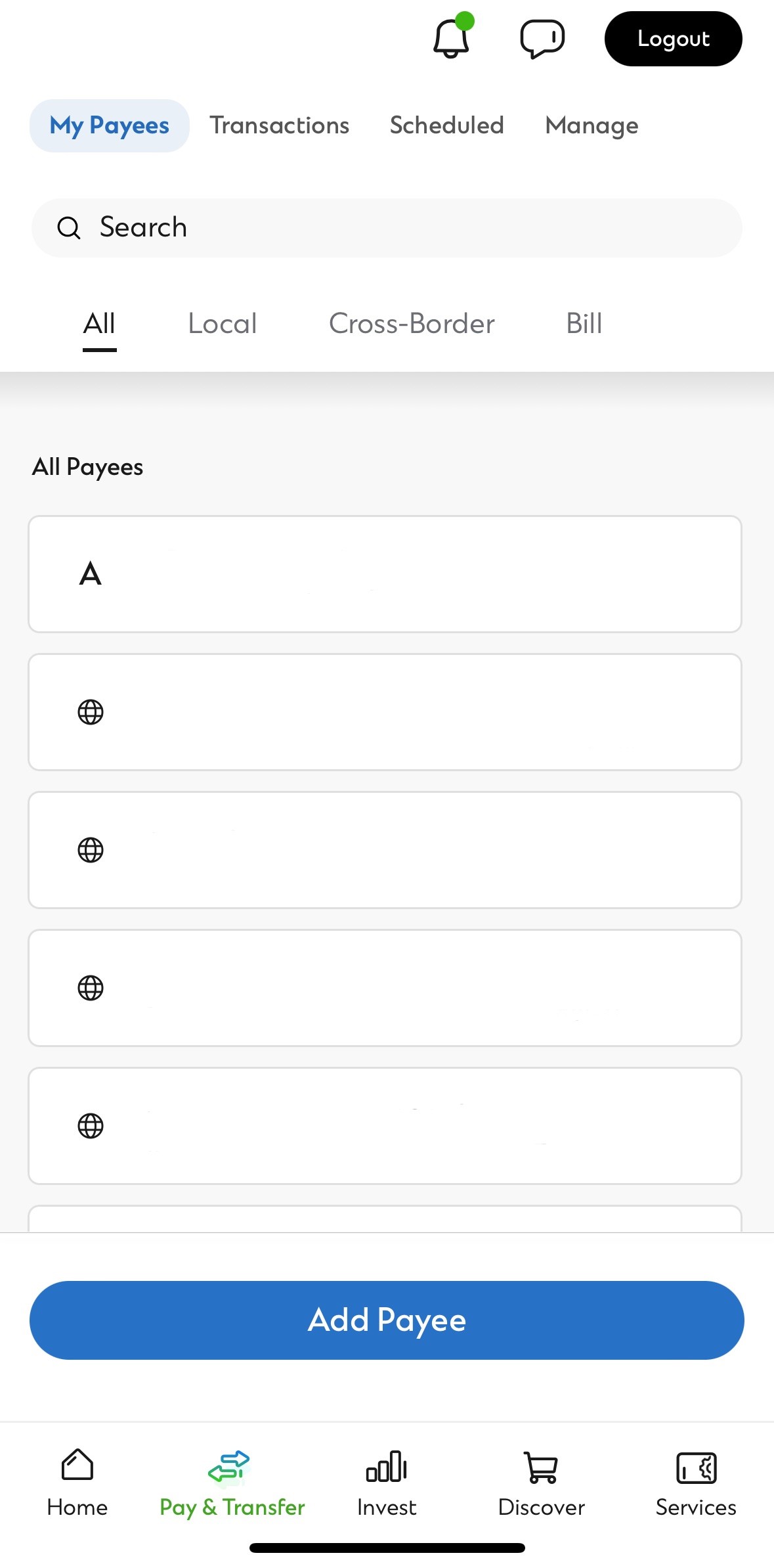Switch to the Transactions tab
The height and width of the screenshot is (1568, 774).
point(279,125)
